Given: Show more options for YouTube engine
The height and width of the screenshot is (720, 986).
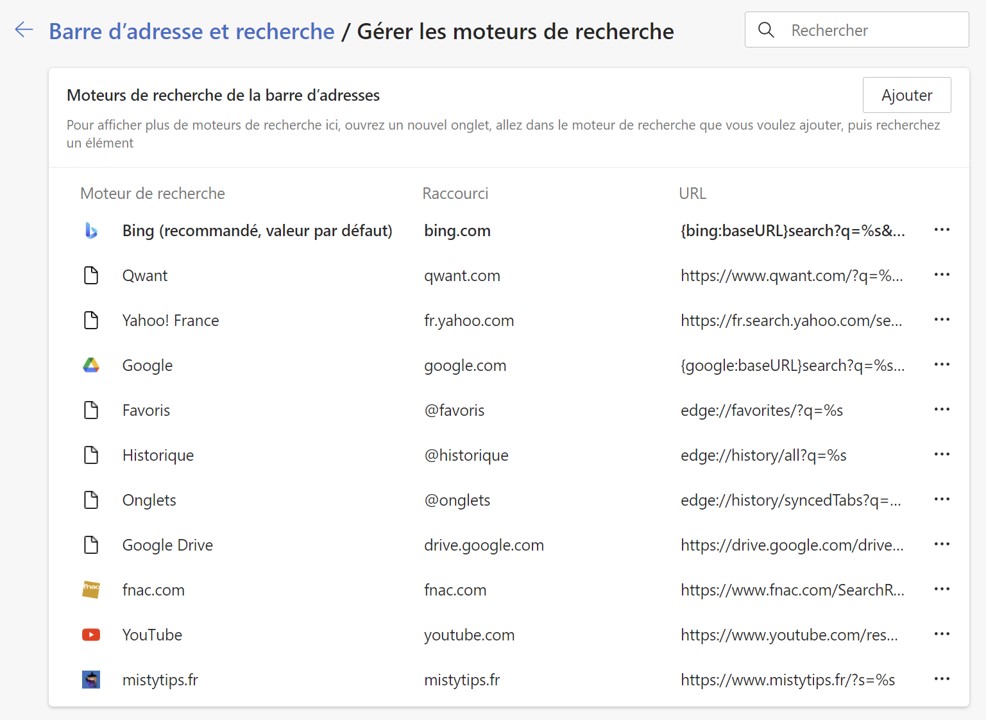Looking at the screenshot, I should (x=941, y=635).
